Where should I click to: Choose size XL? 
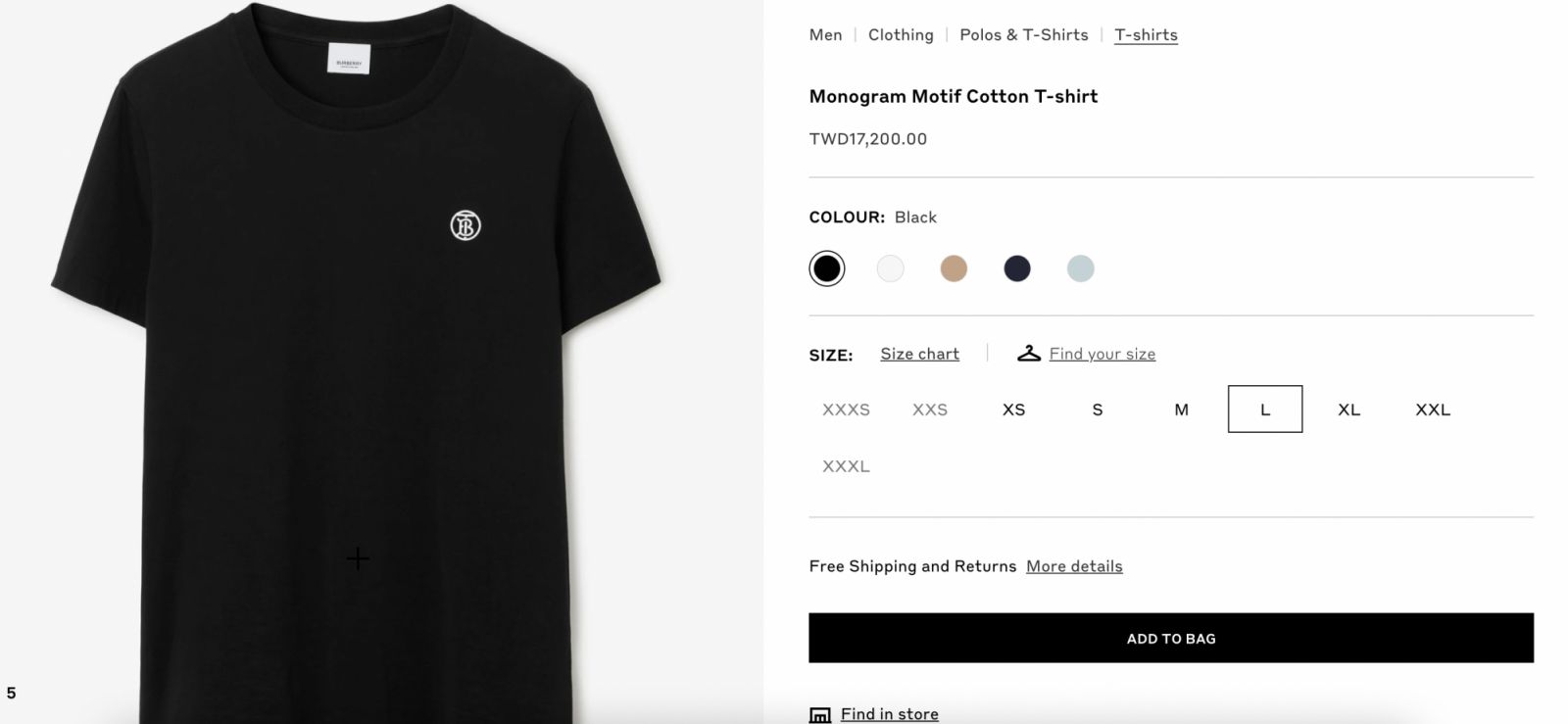[1348, 410]
